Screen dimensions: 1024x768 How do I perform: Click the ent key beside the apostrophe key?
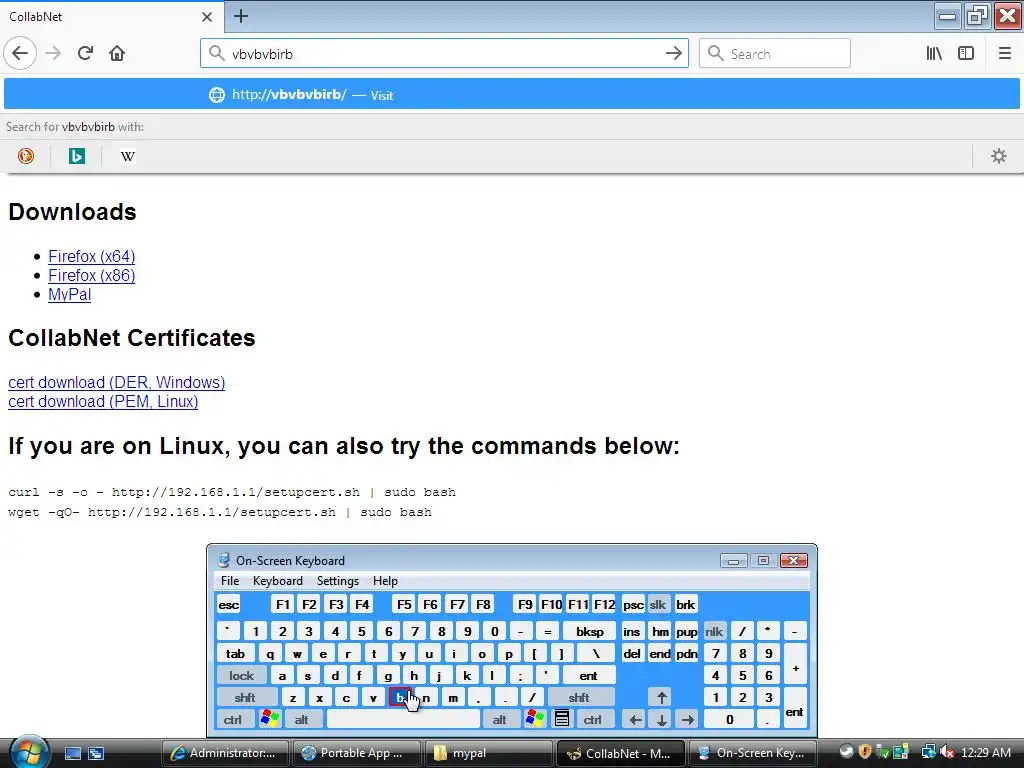588,676
